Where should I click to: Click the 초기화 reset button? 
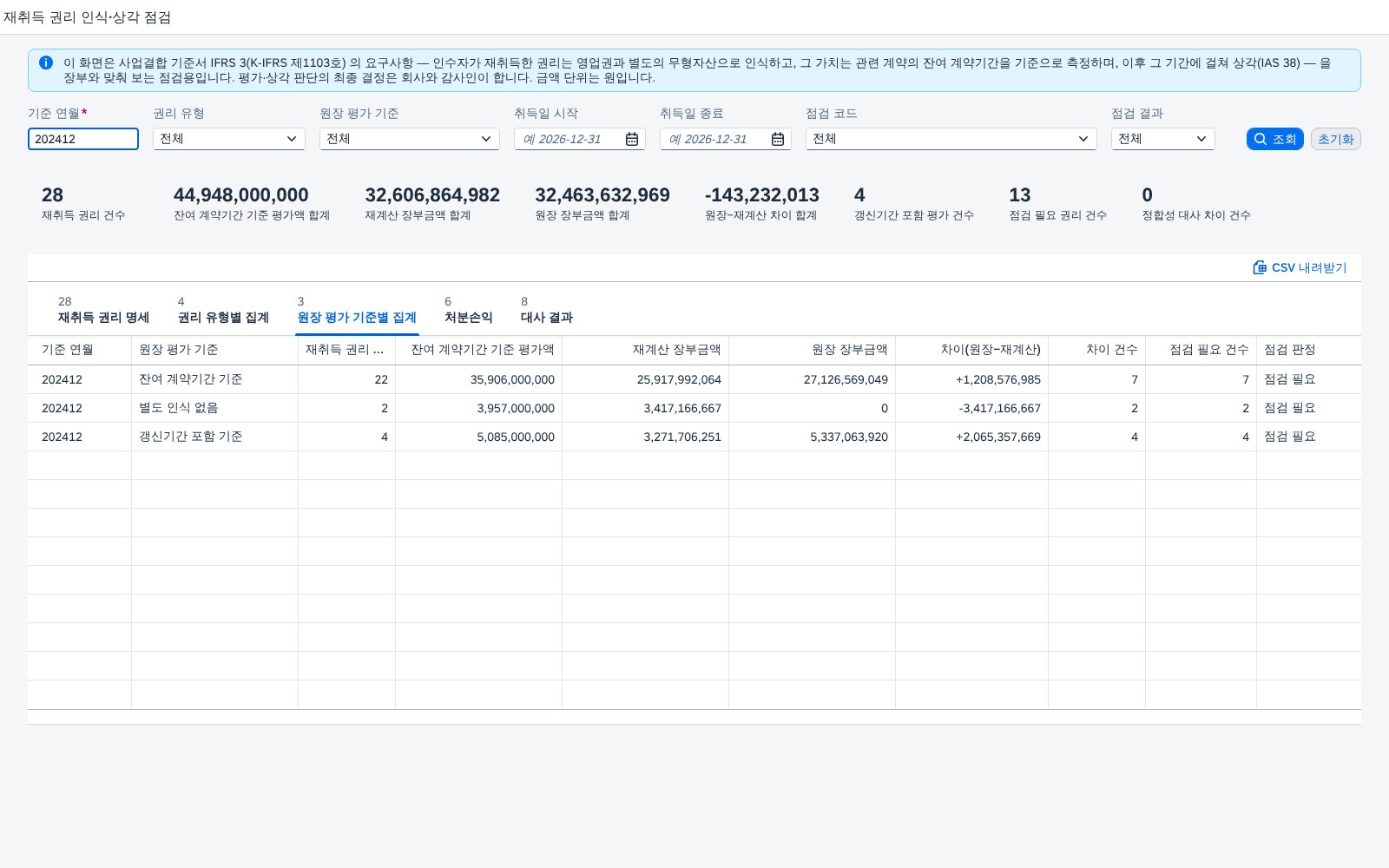coord(1335,139)
